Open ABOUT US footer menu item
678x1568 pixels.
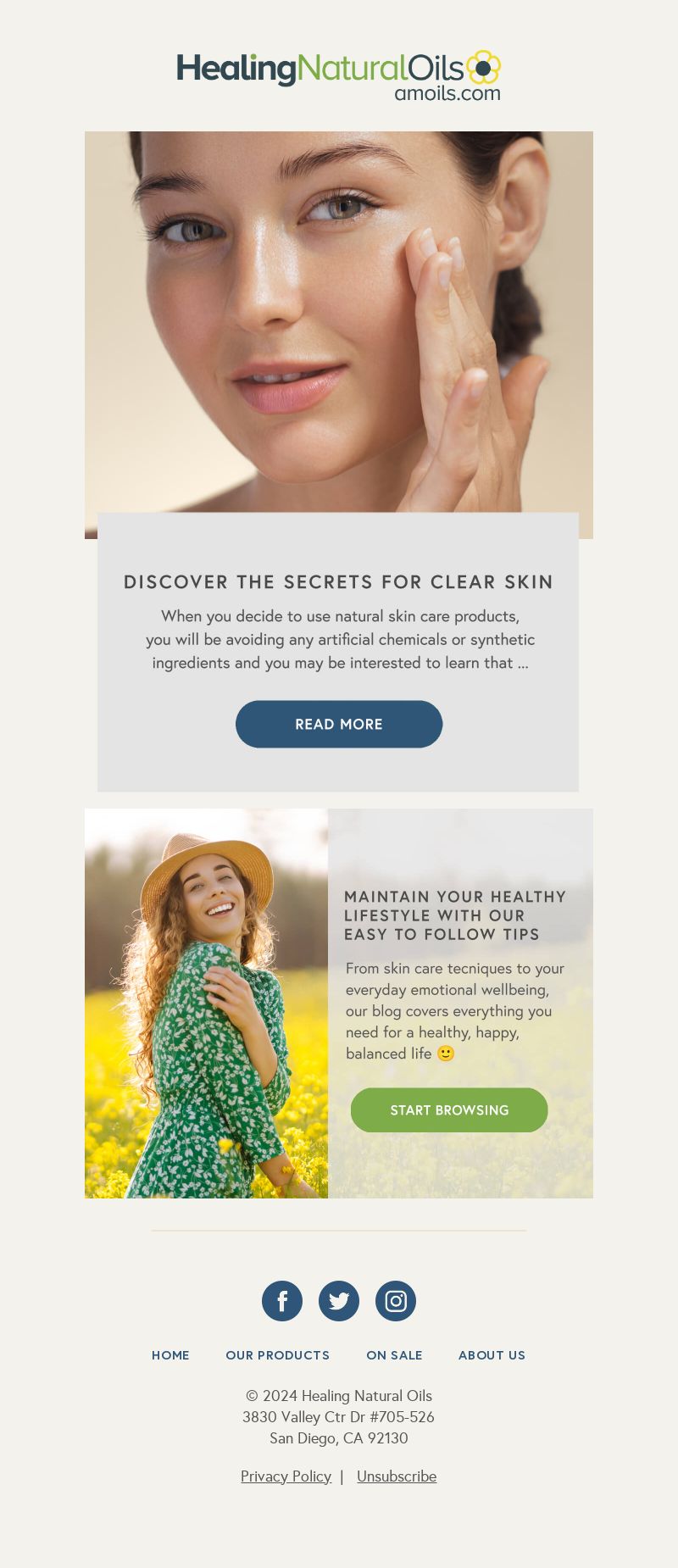[x=492, y=1355]
